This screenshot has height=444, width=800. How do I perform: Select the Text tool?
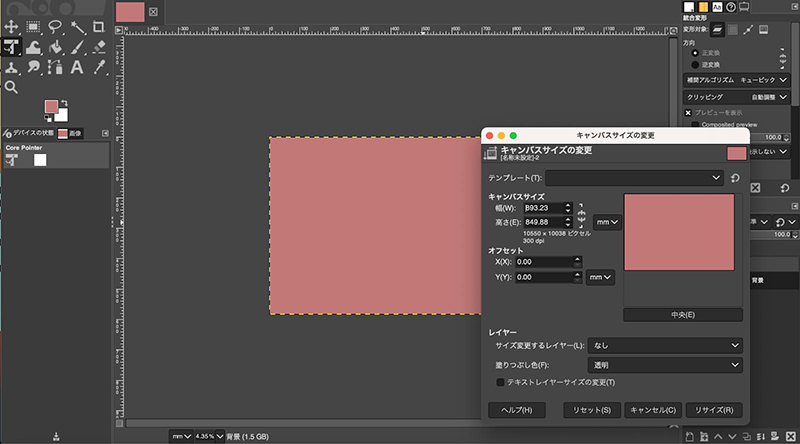77,67
